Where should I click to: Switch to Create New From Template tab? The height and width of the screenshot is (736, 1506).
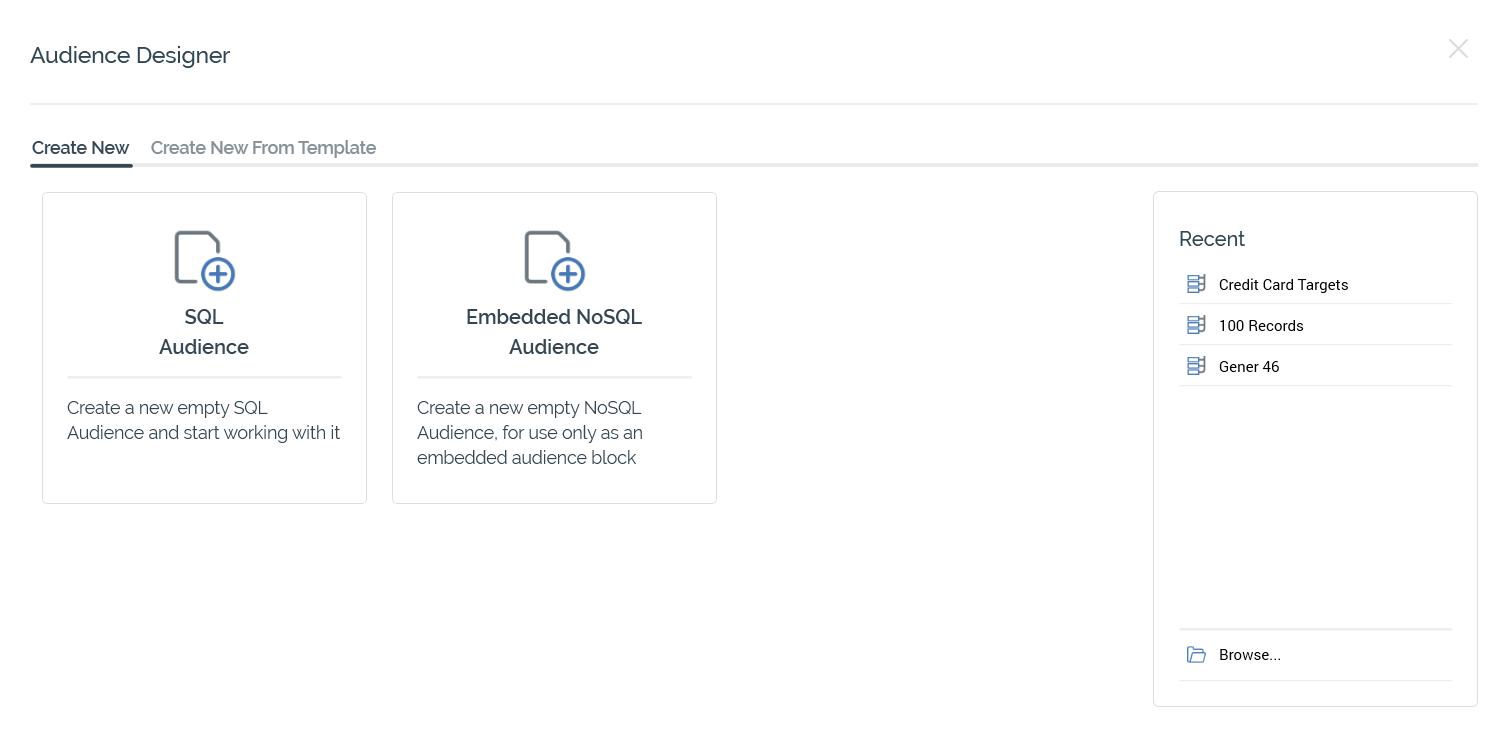pyautogui.click(x=263, y=148)
